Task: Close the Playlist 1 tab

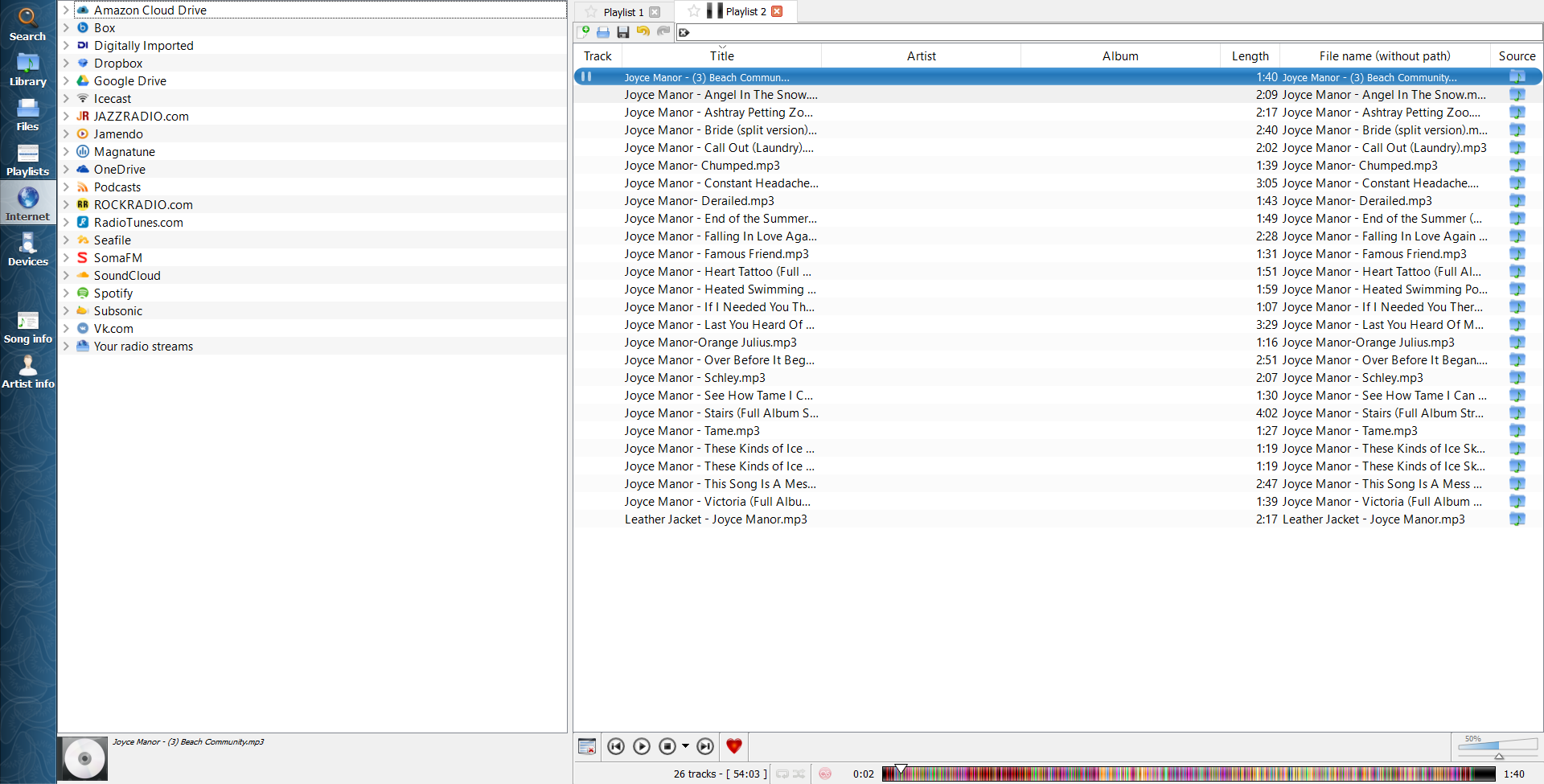Action: [655, 12]
